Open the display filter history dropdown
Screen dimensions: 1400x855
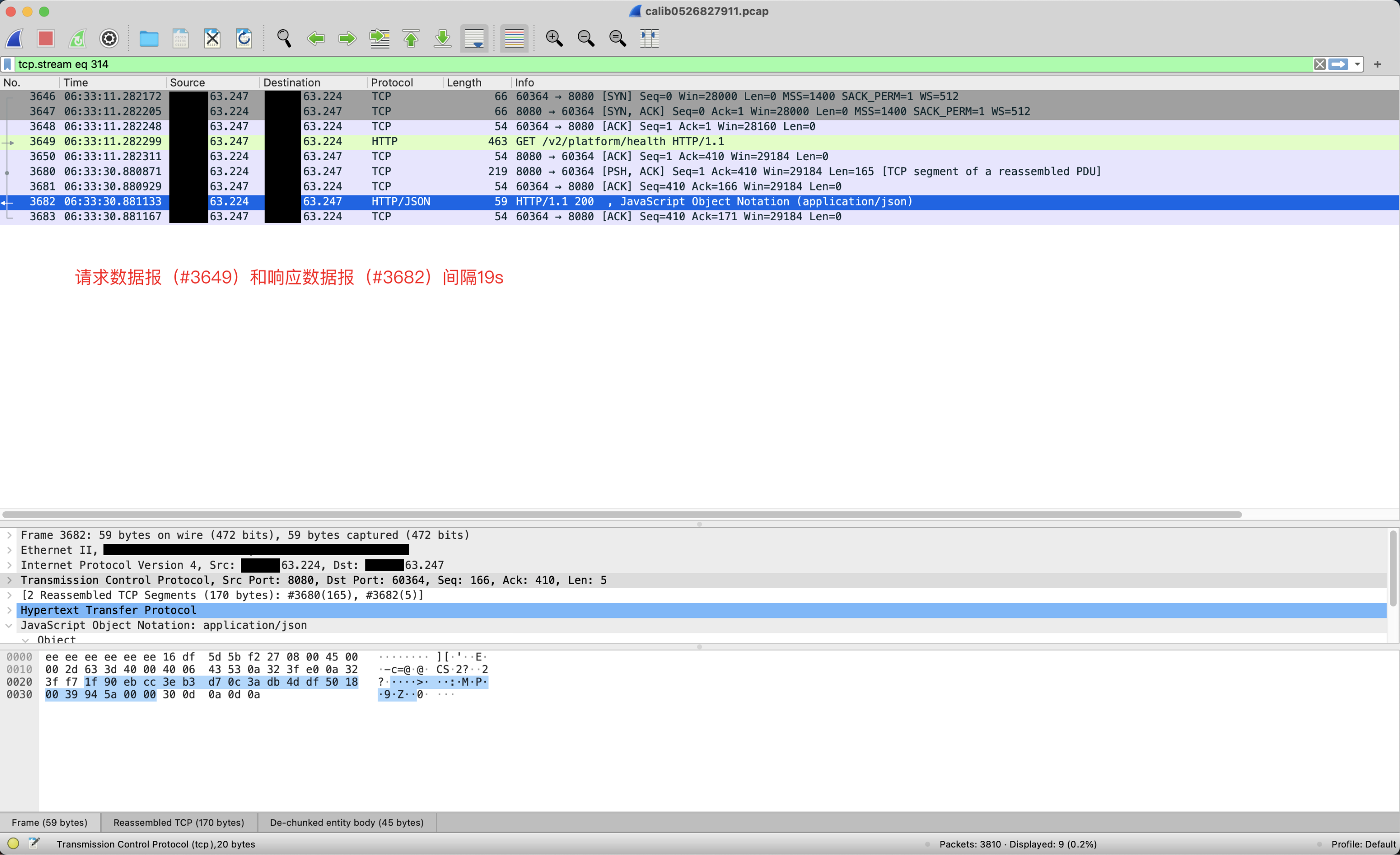point(1357,64)
